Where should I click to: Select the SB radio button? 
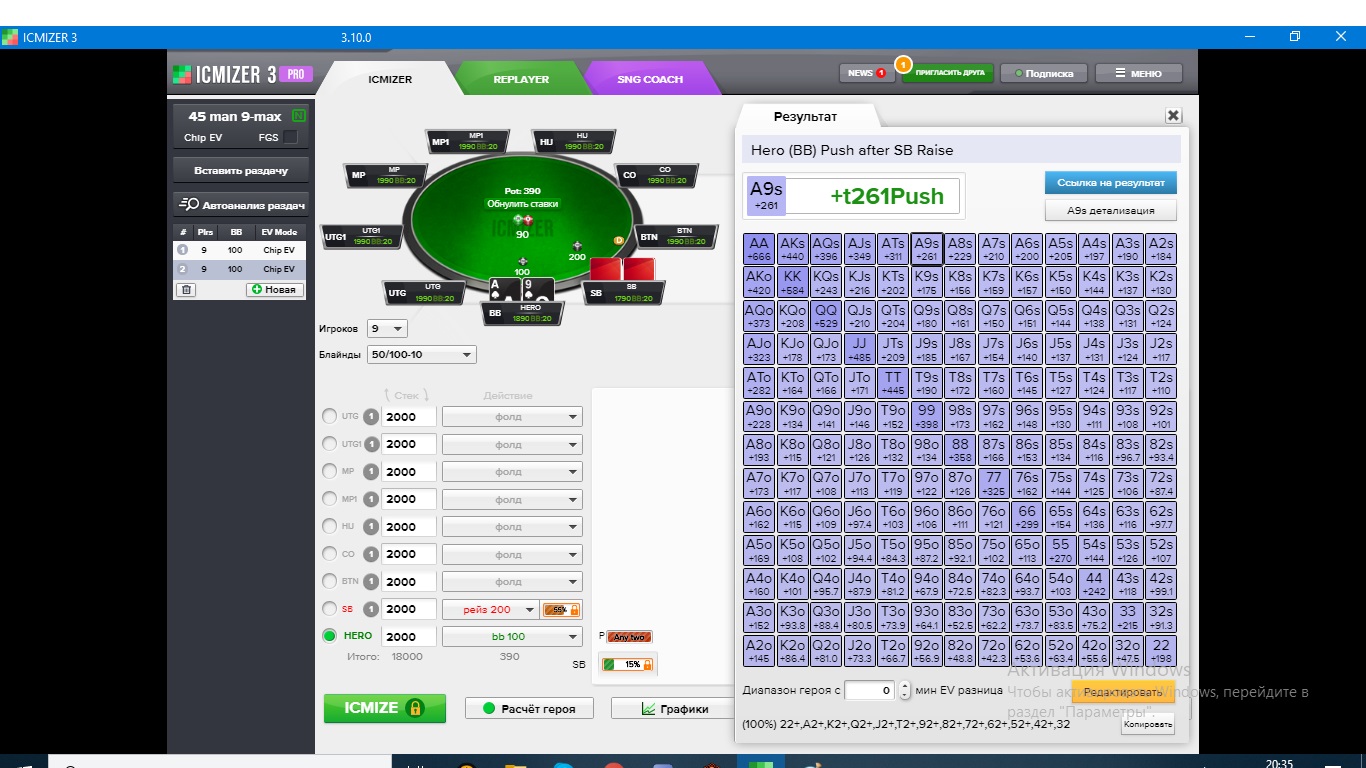[x=330, y=609]
